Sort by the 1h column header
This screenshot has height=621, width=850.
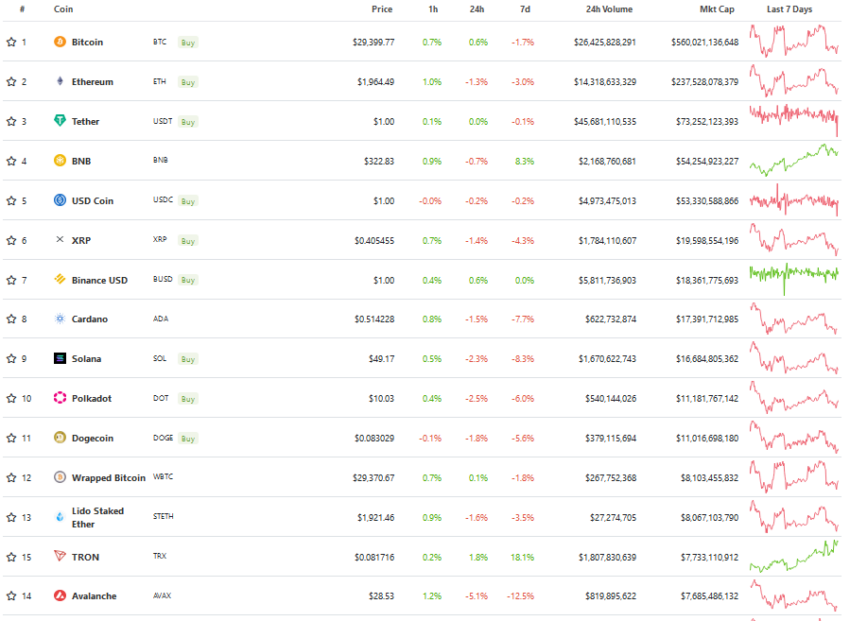[x=433, y=9]
